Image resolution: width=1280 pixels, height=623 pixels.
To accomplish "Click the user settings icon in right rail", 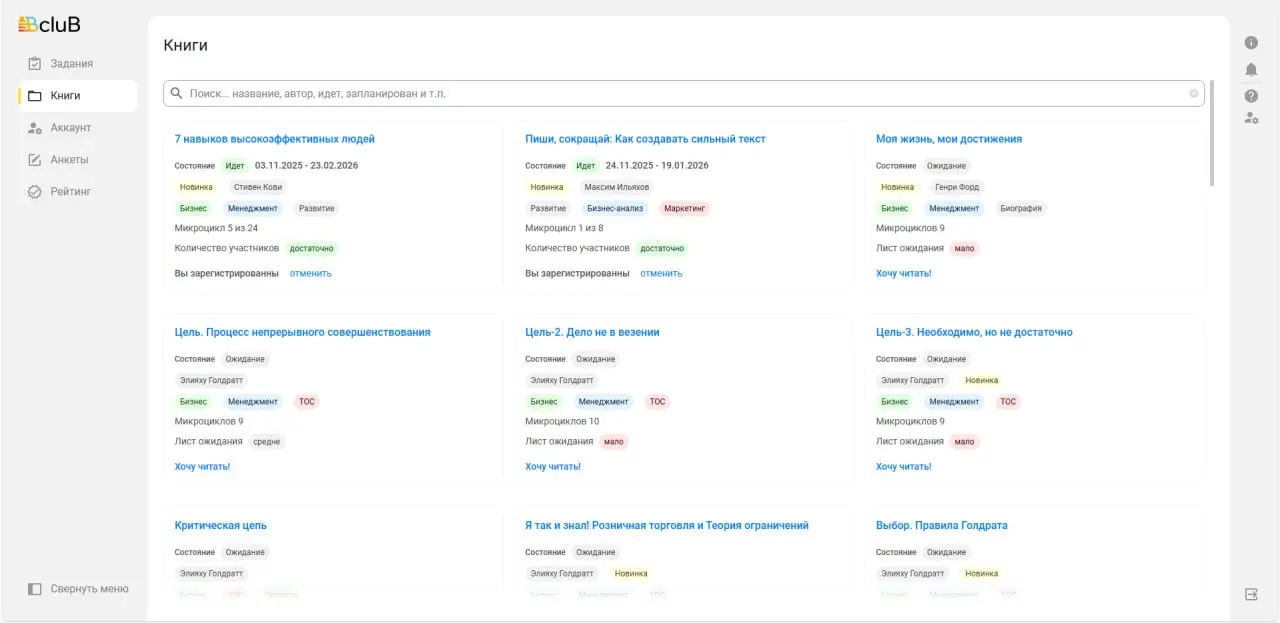I will point(1251,118).
